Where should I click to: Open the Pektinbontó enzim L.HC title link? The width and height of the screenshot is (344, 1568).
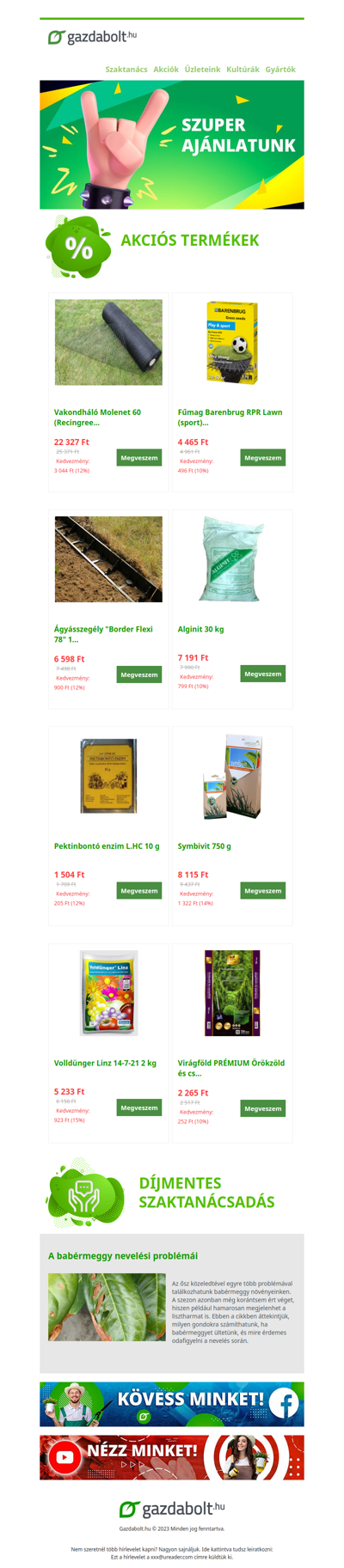[x=107, y=846]
